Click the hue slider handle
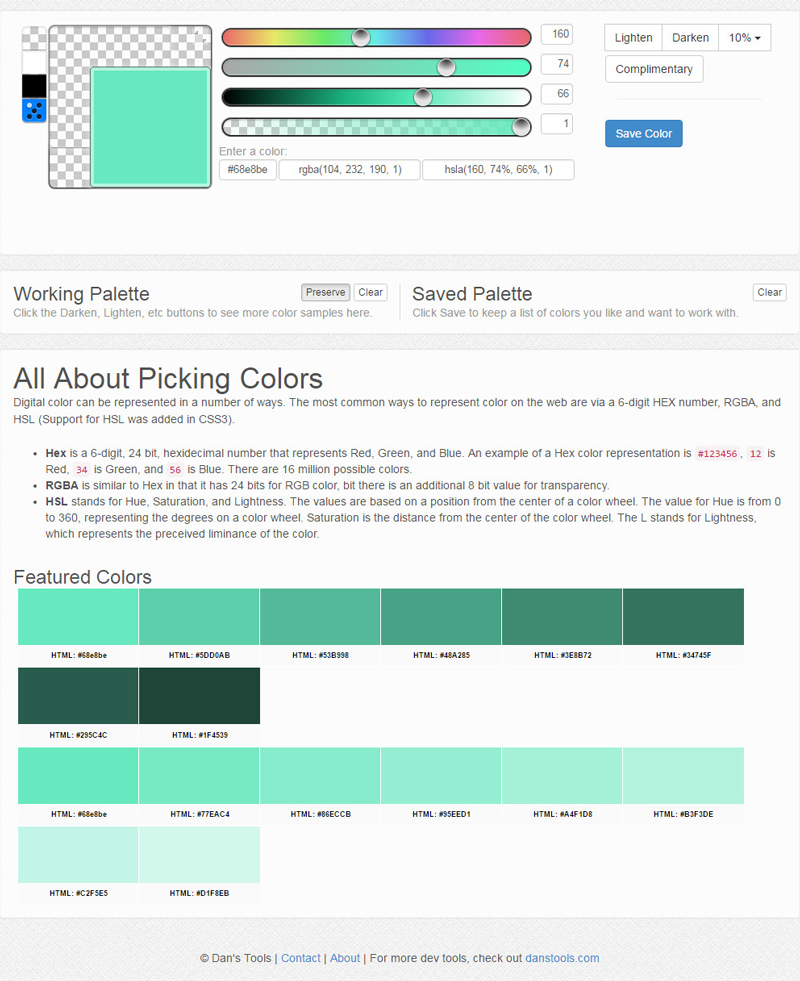800x981 pixels. [x=361, y=38]
